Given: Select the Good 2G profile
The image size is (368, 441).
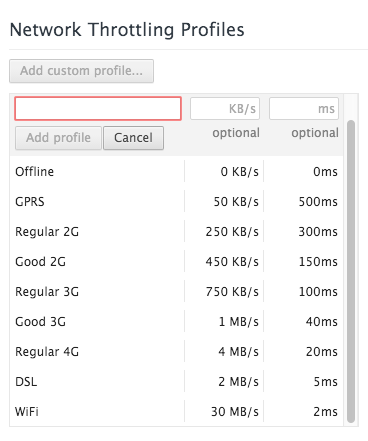Looking at the screenshot, I should coord(176,261).
